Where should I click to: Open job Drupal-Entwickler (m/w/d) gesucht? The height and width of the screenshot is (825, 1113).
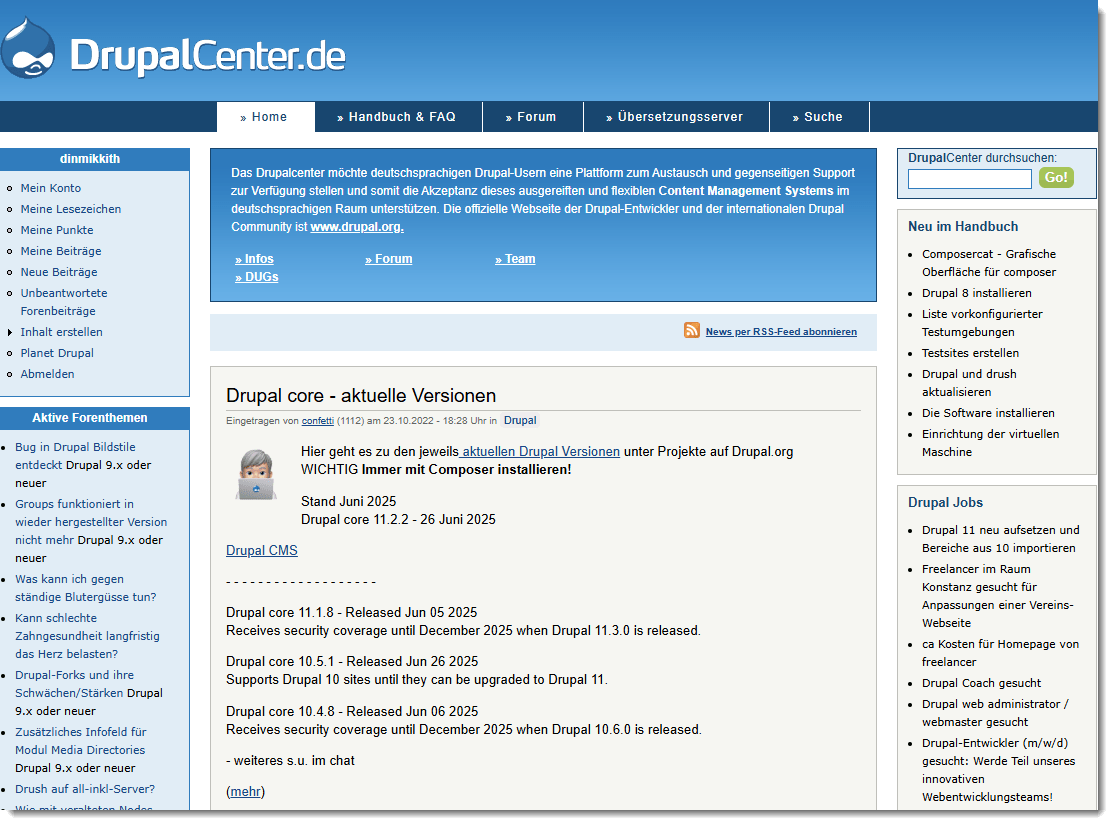click(x=998, y=770)
